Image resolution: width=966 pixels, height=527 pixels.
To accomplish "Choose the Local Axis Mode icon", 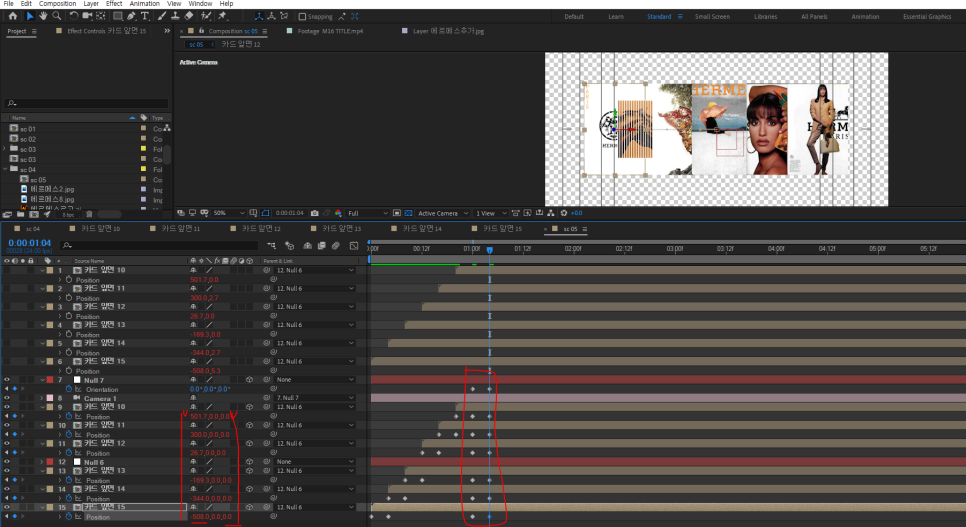I will 259,16.
